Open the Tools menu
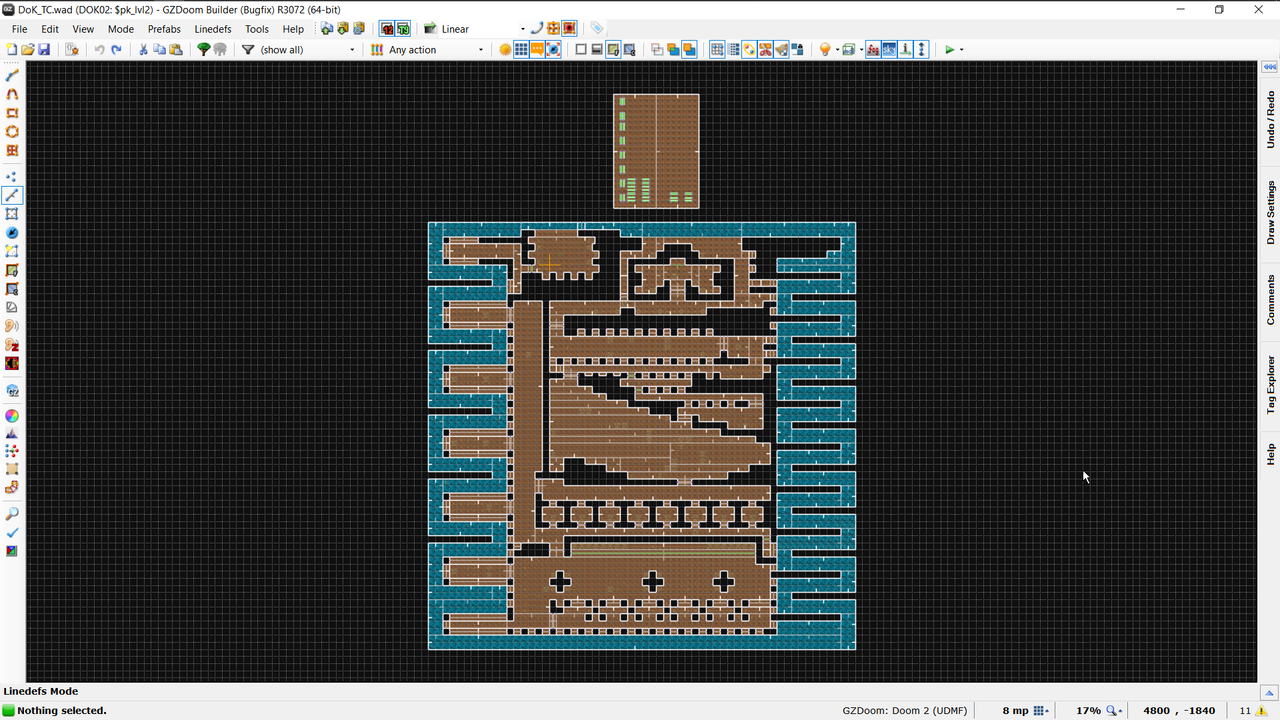Viewport: 1280px width, 720px height. click(x=257, y=29)
